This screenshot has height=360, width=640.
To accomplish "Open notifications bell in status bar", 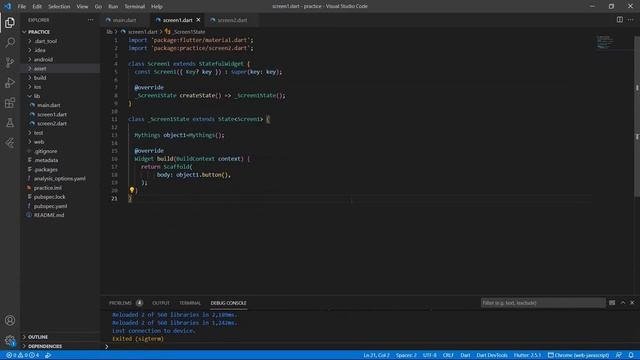I will tap(631, 355).
